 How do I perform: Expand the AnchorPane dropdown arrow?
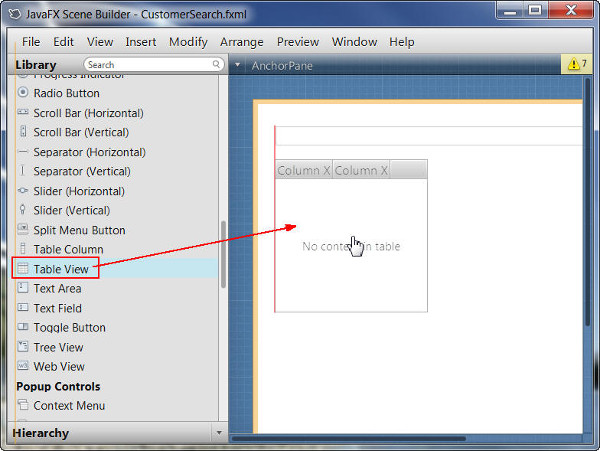238,65
